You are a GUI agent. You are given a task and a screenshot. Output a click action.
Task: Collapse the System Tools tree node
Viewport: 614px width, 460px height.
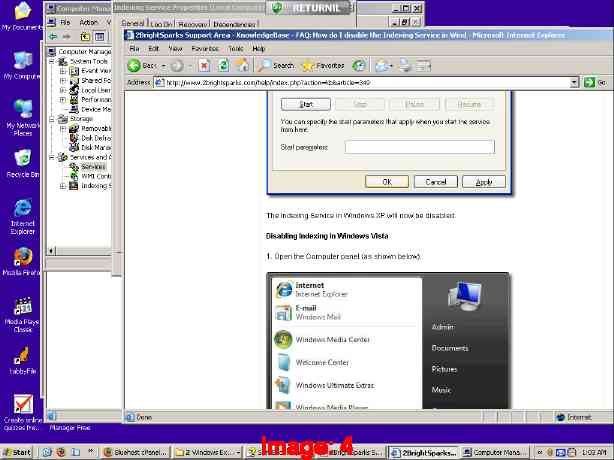coord(52,61)
